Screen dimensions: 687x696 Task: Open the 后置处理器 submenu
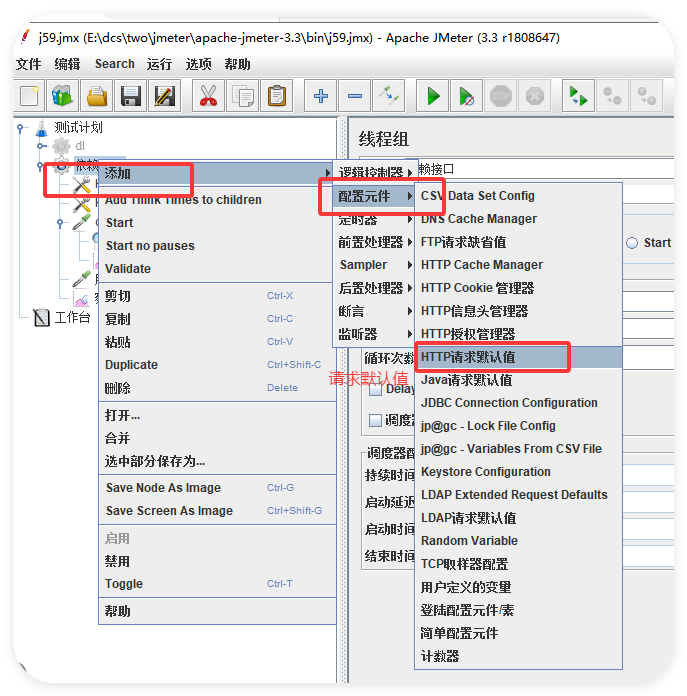point(373,288)
